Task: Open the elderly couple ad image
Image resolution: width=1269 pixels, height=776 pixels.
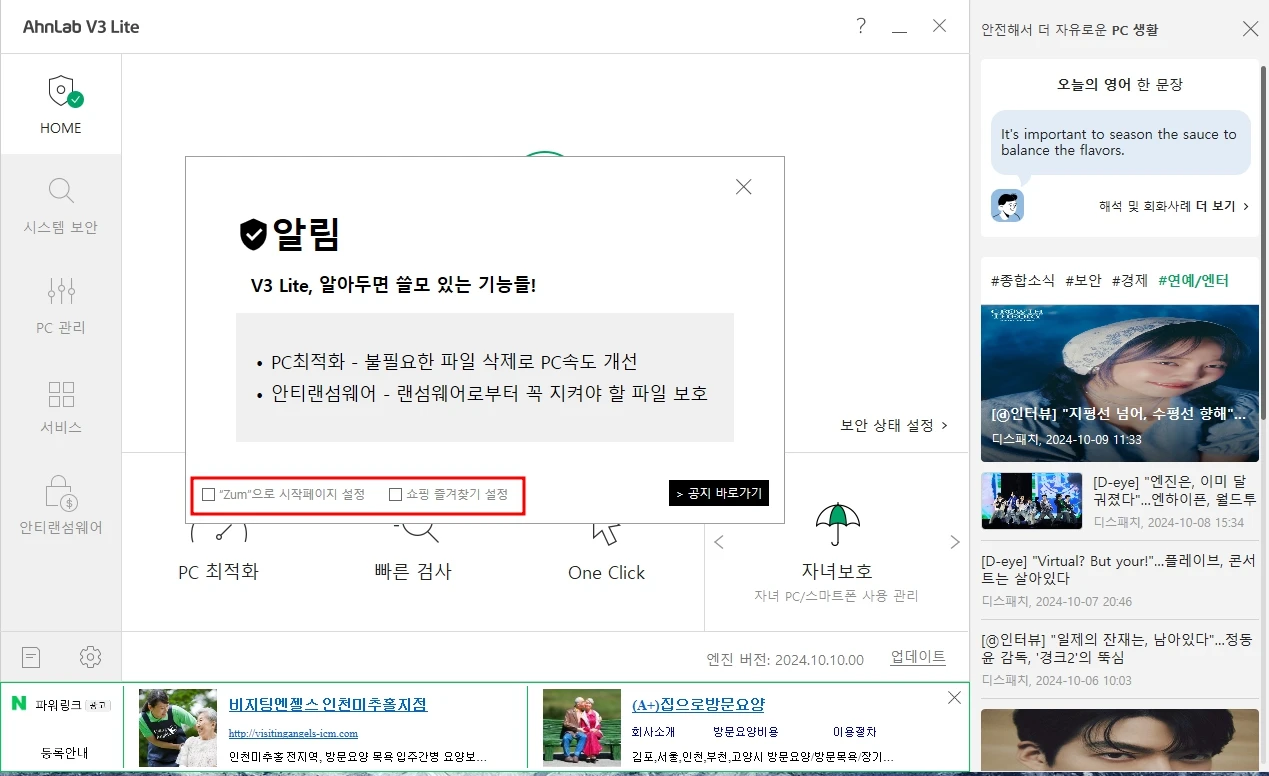Action: [x=582, y=727]
